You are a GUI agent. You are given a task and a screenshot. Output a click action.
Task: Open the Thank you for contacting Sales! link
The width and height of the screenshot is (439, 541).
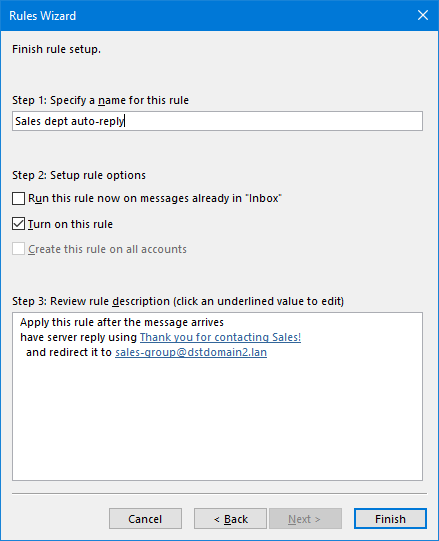[220, 337]
